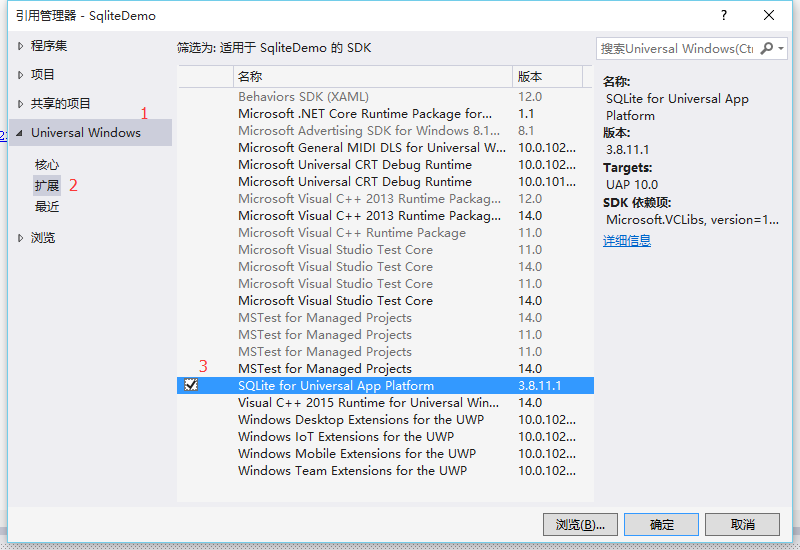
Task: Click the 浏览(B)... button
Action: 580,524
